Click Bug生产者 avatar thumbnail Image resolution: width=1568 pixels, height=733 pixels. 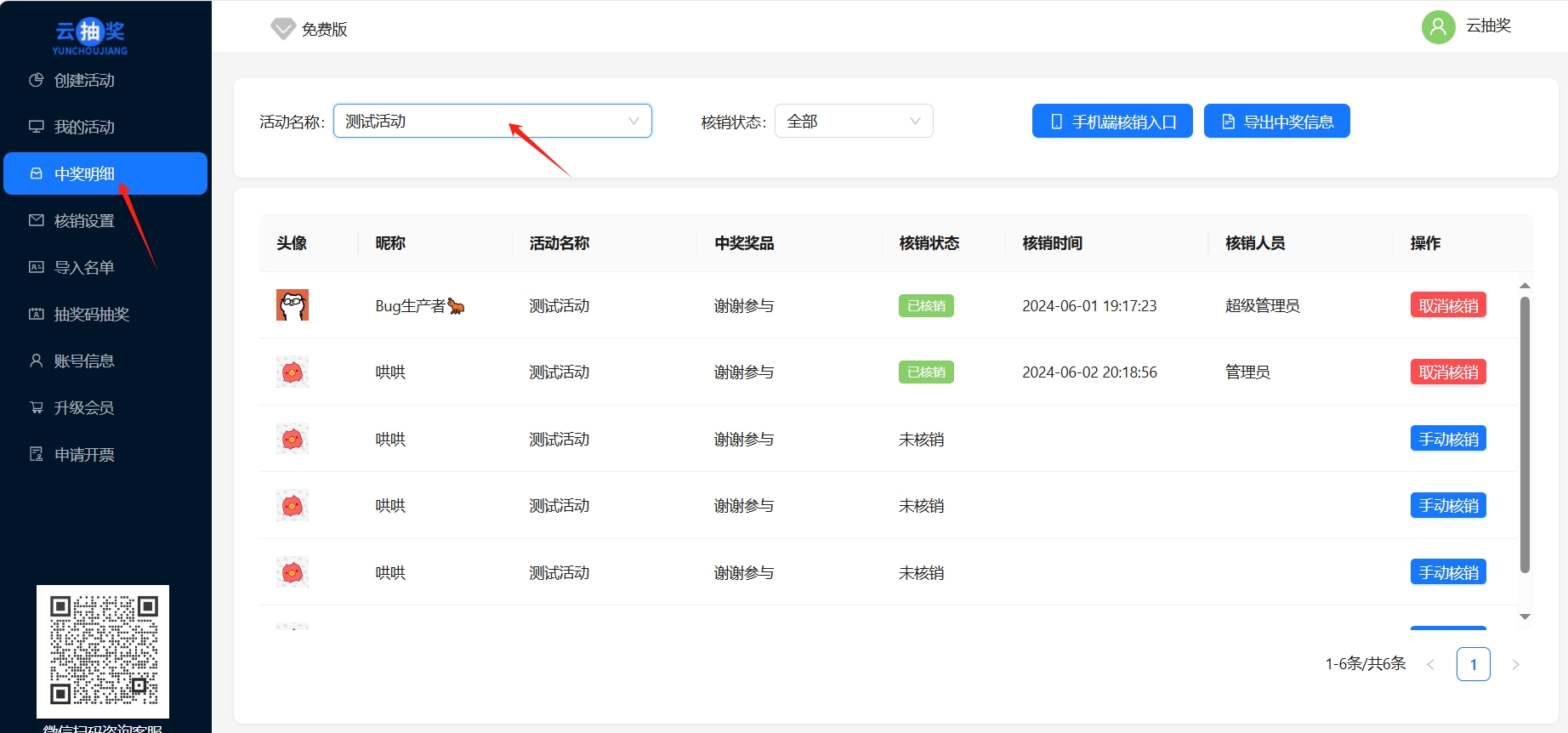pyautogui.click(x=293, y=305)
